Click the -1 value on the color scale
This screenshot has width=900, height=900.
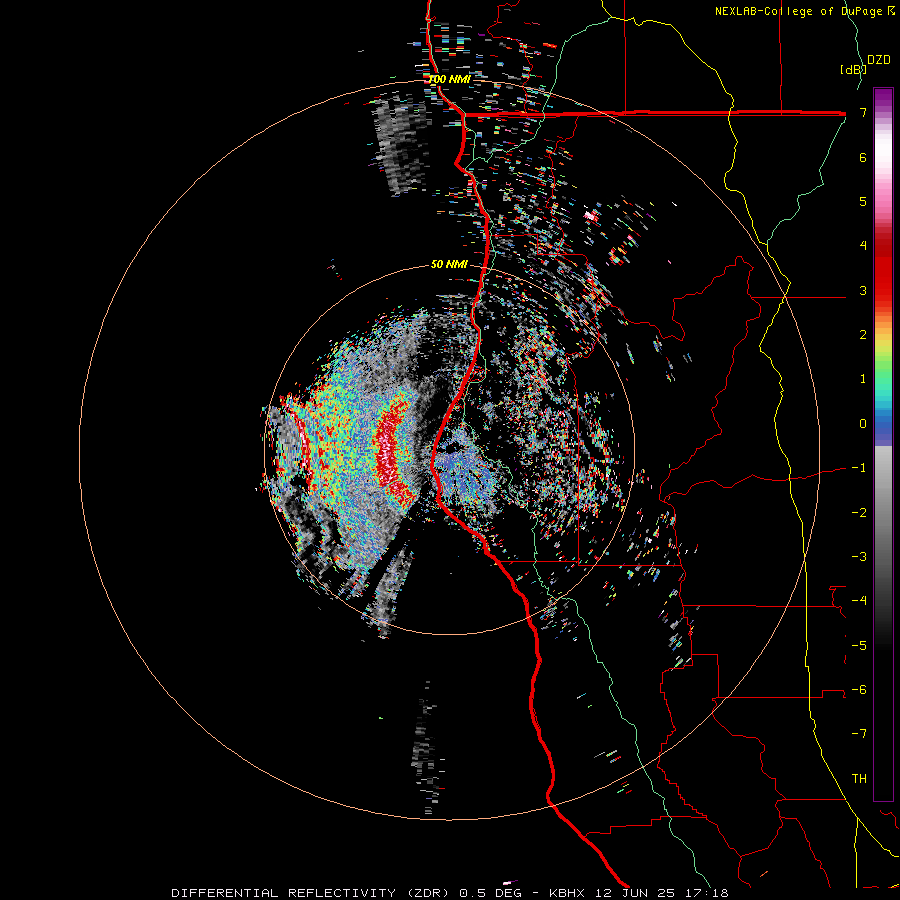[x=859, y=468]
